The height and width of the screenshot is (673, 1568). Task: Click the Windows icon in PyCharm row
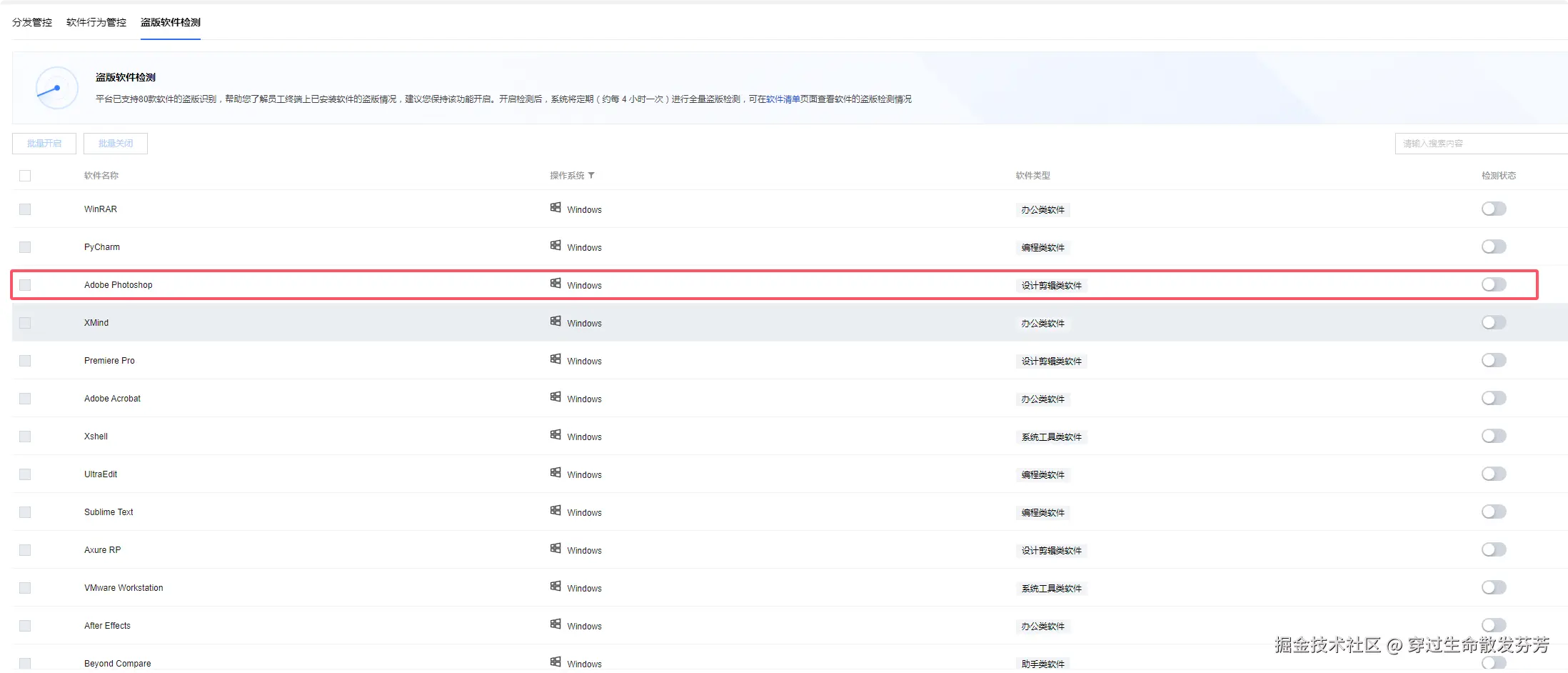point(556,246)
